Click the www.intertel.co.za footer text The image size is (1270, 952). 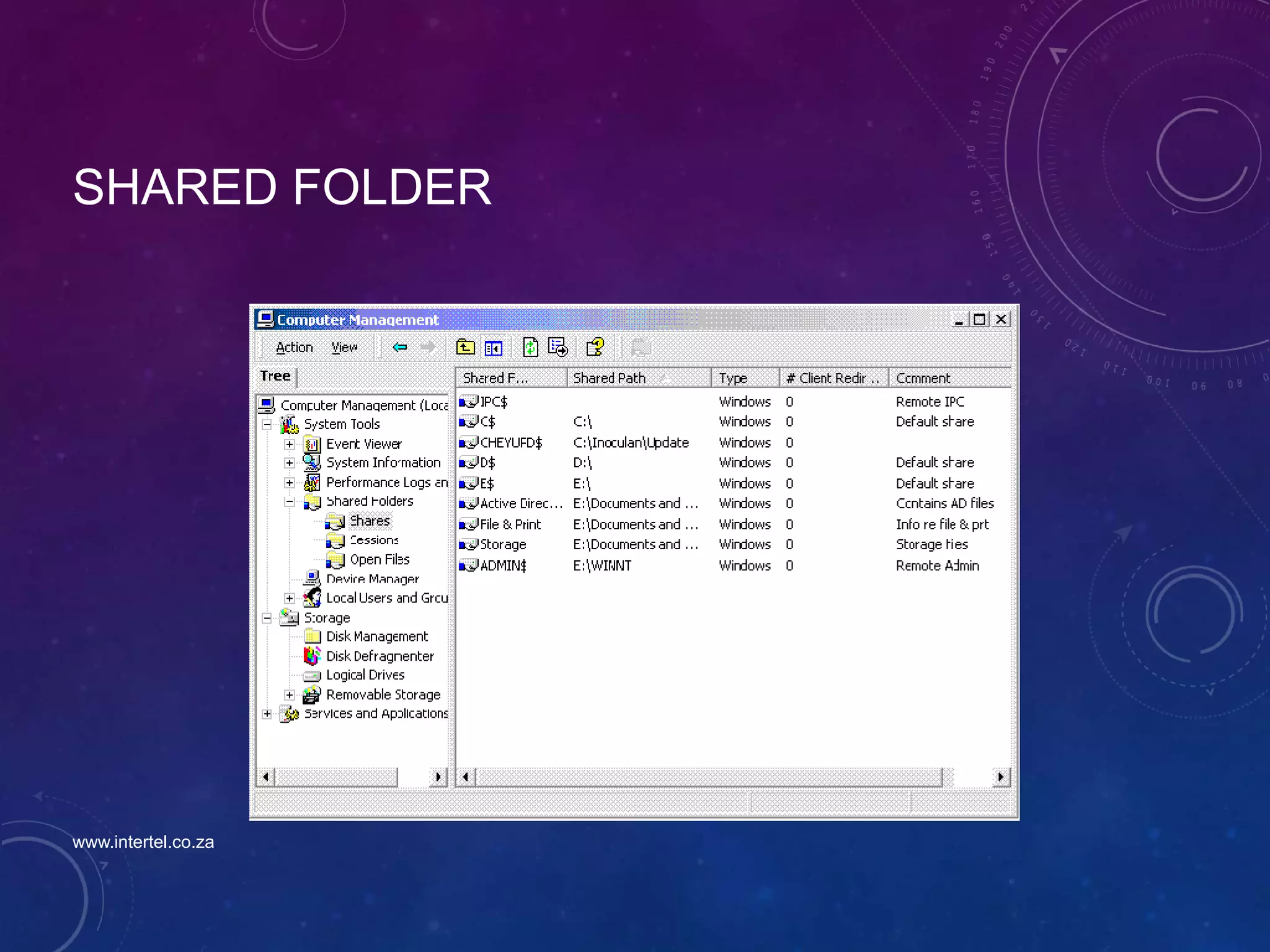coord(143,842)
